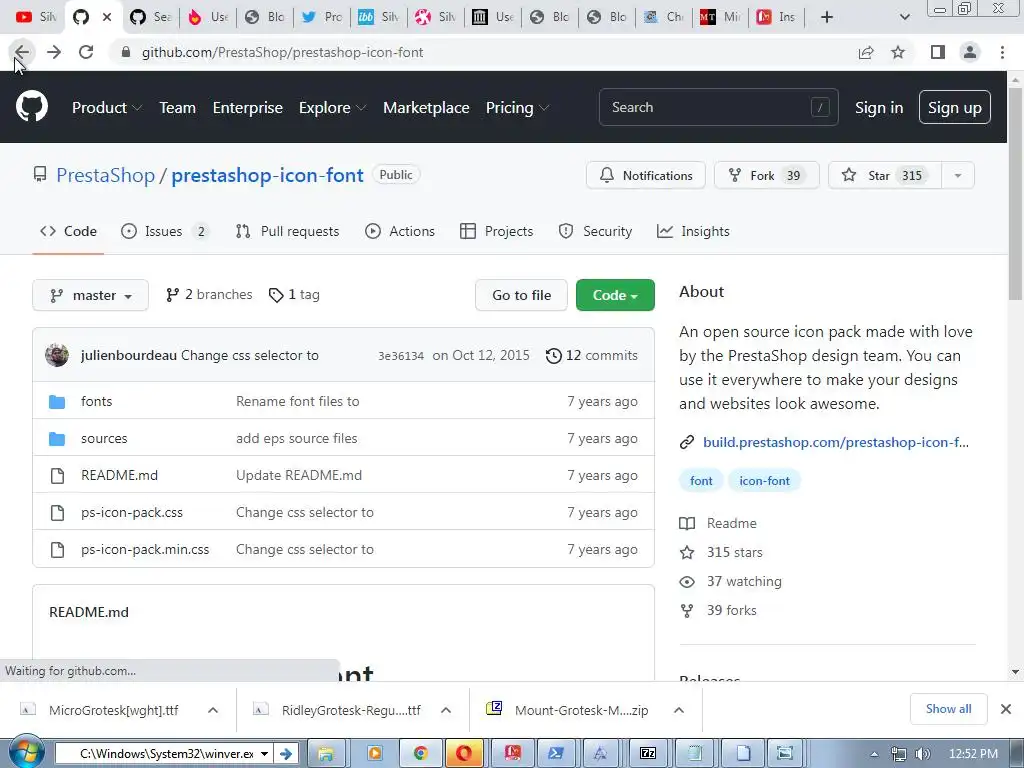Open the Issues tab
The width and height of the screenshot is (1024, 768).
point(165,231)
